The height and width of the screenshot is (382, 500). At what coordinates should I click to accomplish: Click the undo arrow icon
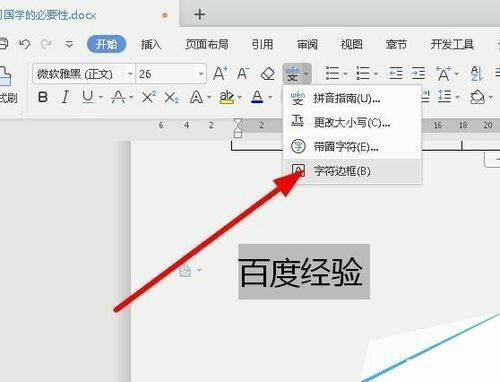click(25, 44)
